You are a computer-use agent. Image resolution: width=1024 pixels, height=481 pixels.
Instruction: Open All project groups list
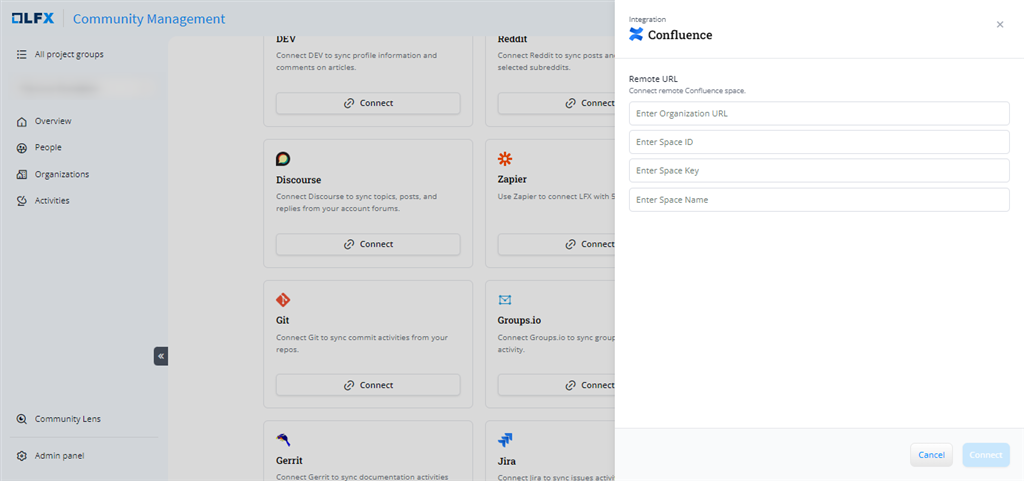[x=68, y=54]
